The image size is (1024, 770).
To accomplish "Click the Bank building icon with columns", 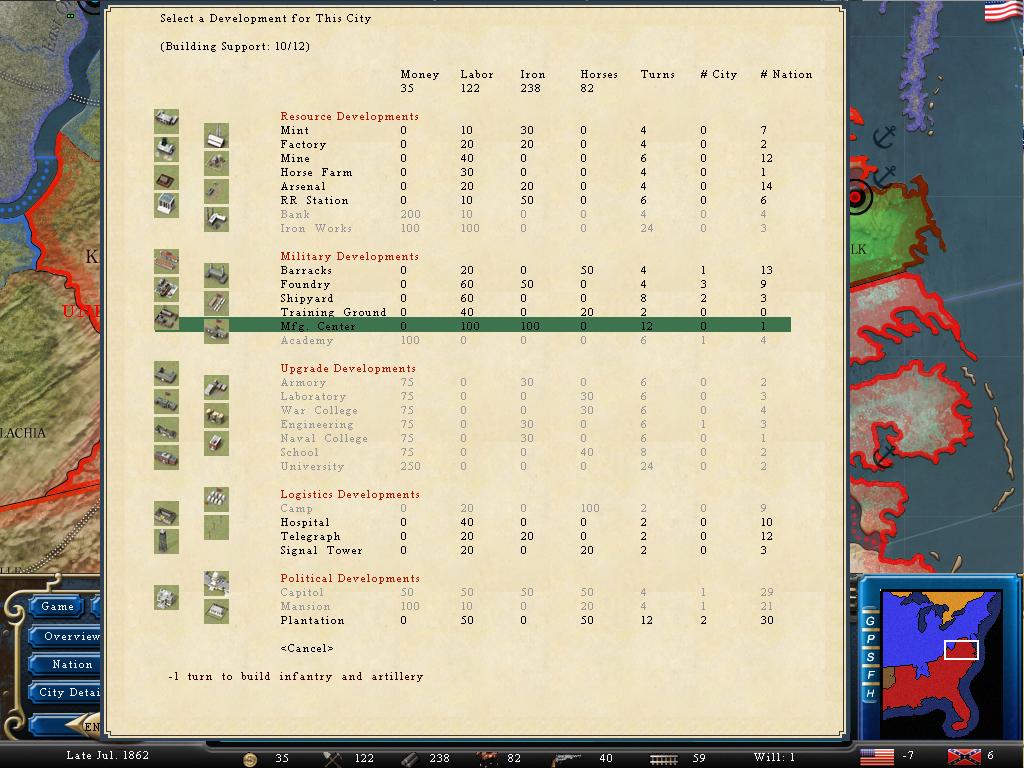I will 167,205.
